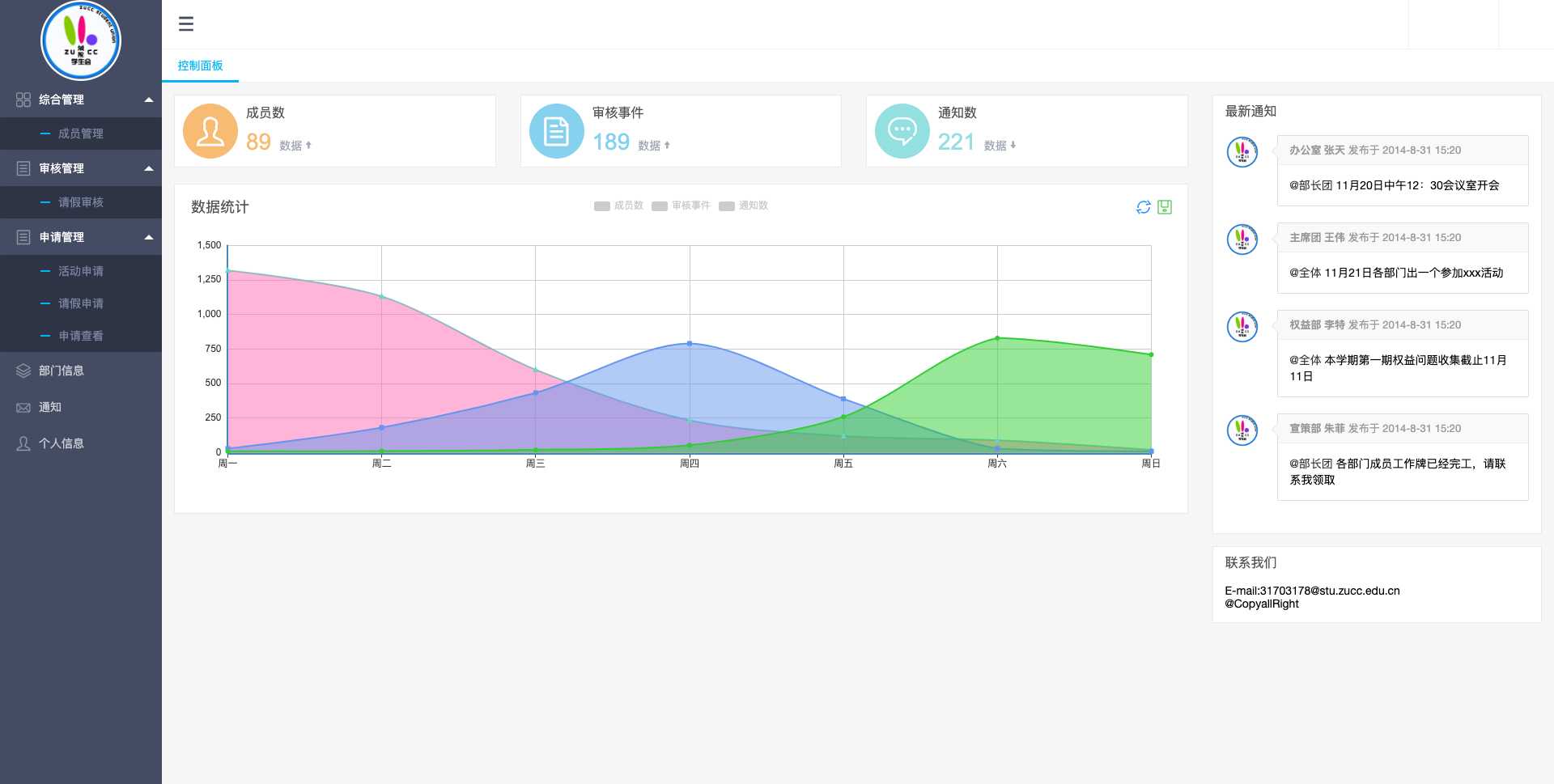Refresh the 数据统计 chart
The image size is (1554, 784).
[1144, 207]
